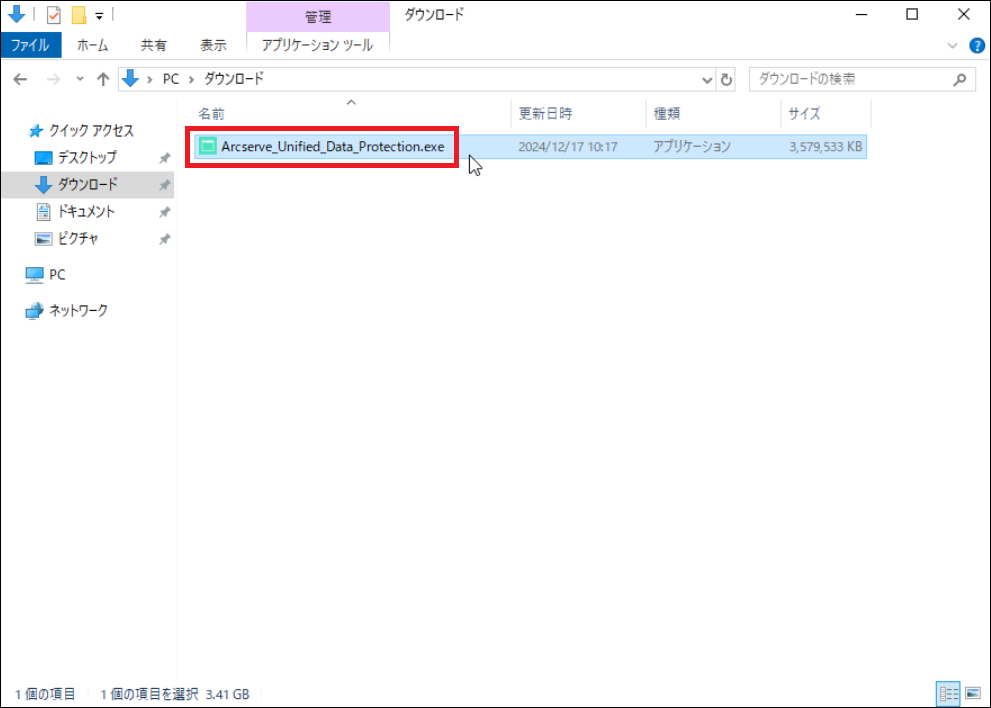Screen dimensions: 991x708
Task: Sort by the サイズ column header
Action: pos(804,114)
